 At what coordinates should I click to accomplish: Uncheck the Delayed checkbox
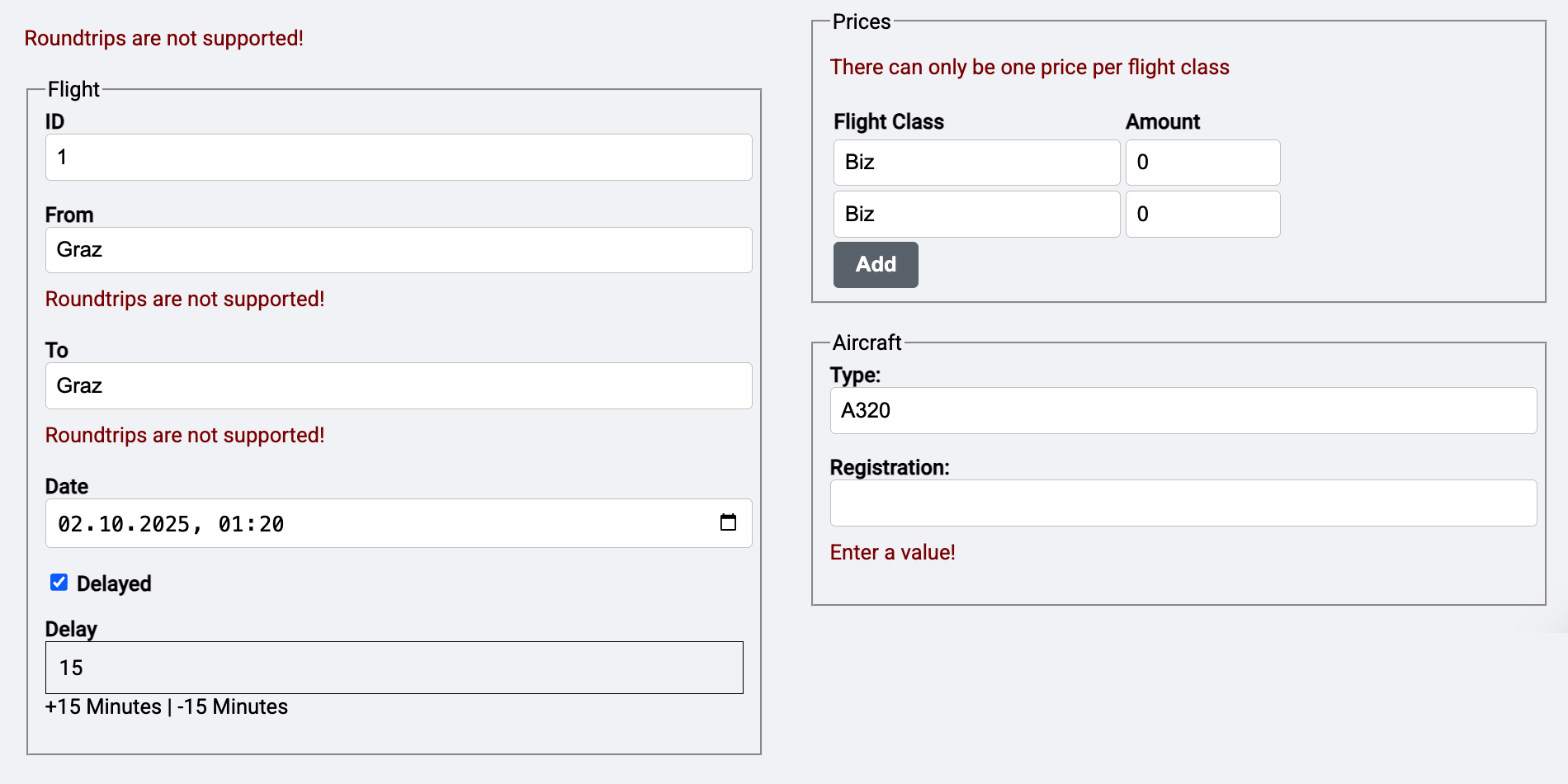coord(59,583)
